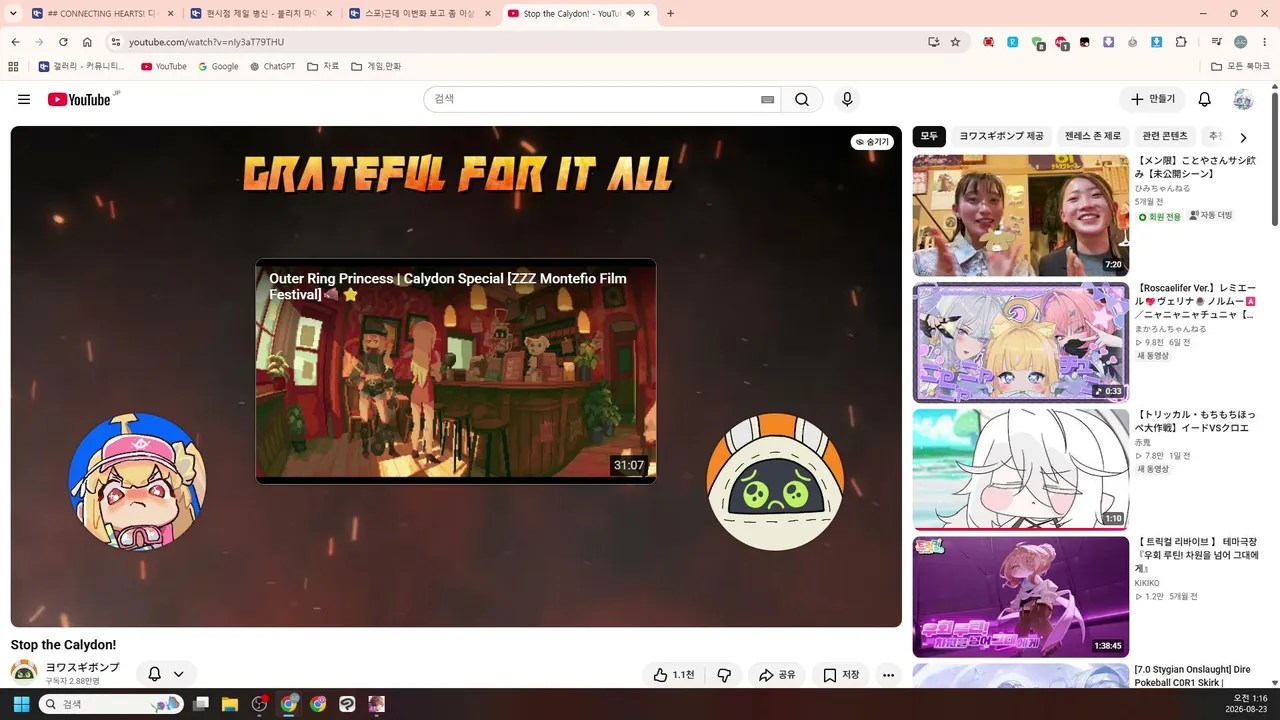This screenshot has height=720, width=1280.
Task: Open the Chrome three-dot menu
Action: 1263,42
